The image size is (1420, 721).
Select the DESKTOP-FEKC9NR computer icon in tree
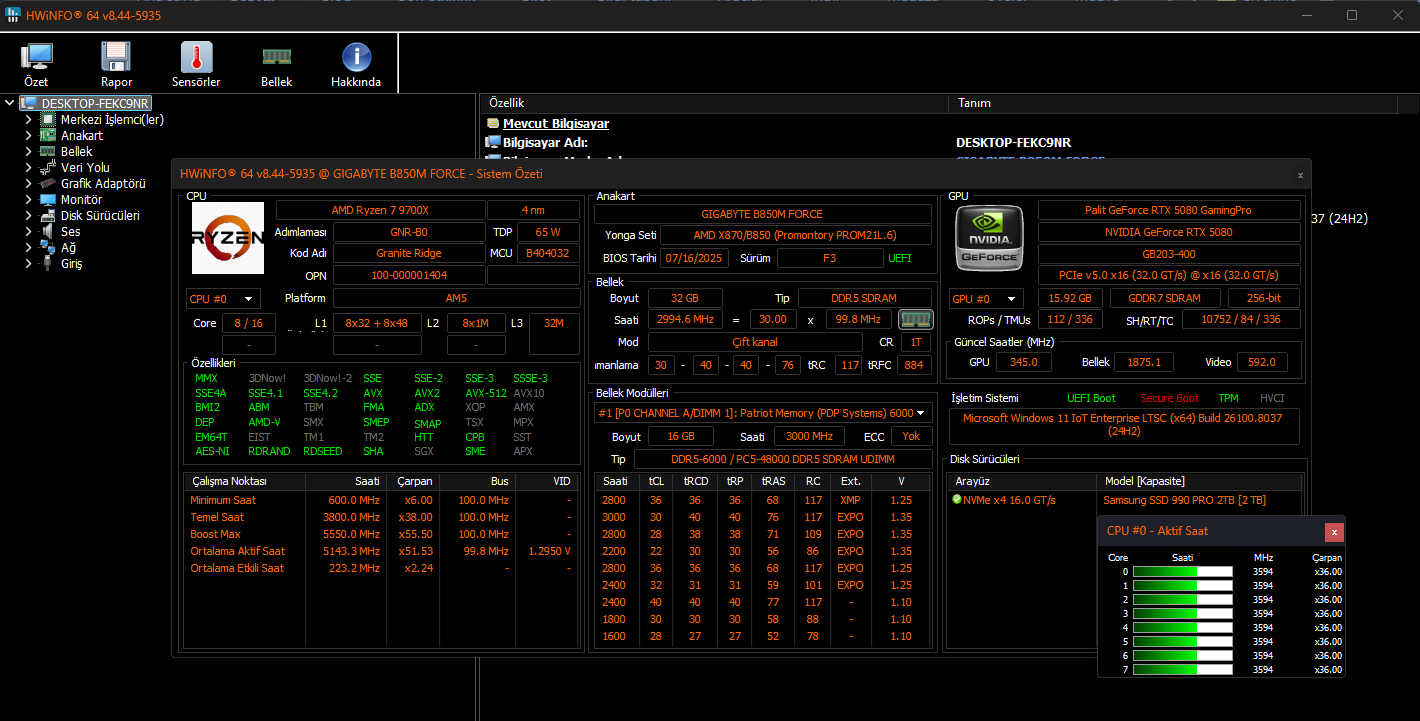pyautogui.click(x=28, y=103)
